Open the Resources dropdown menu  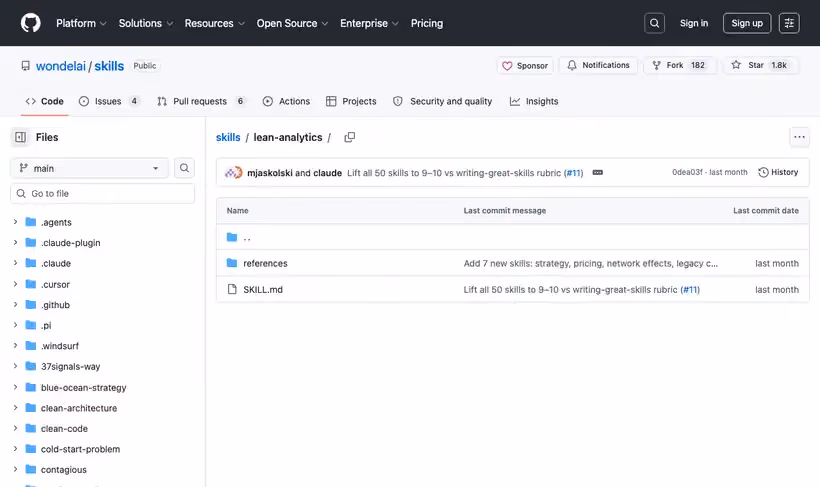(214, 23)
